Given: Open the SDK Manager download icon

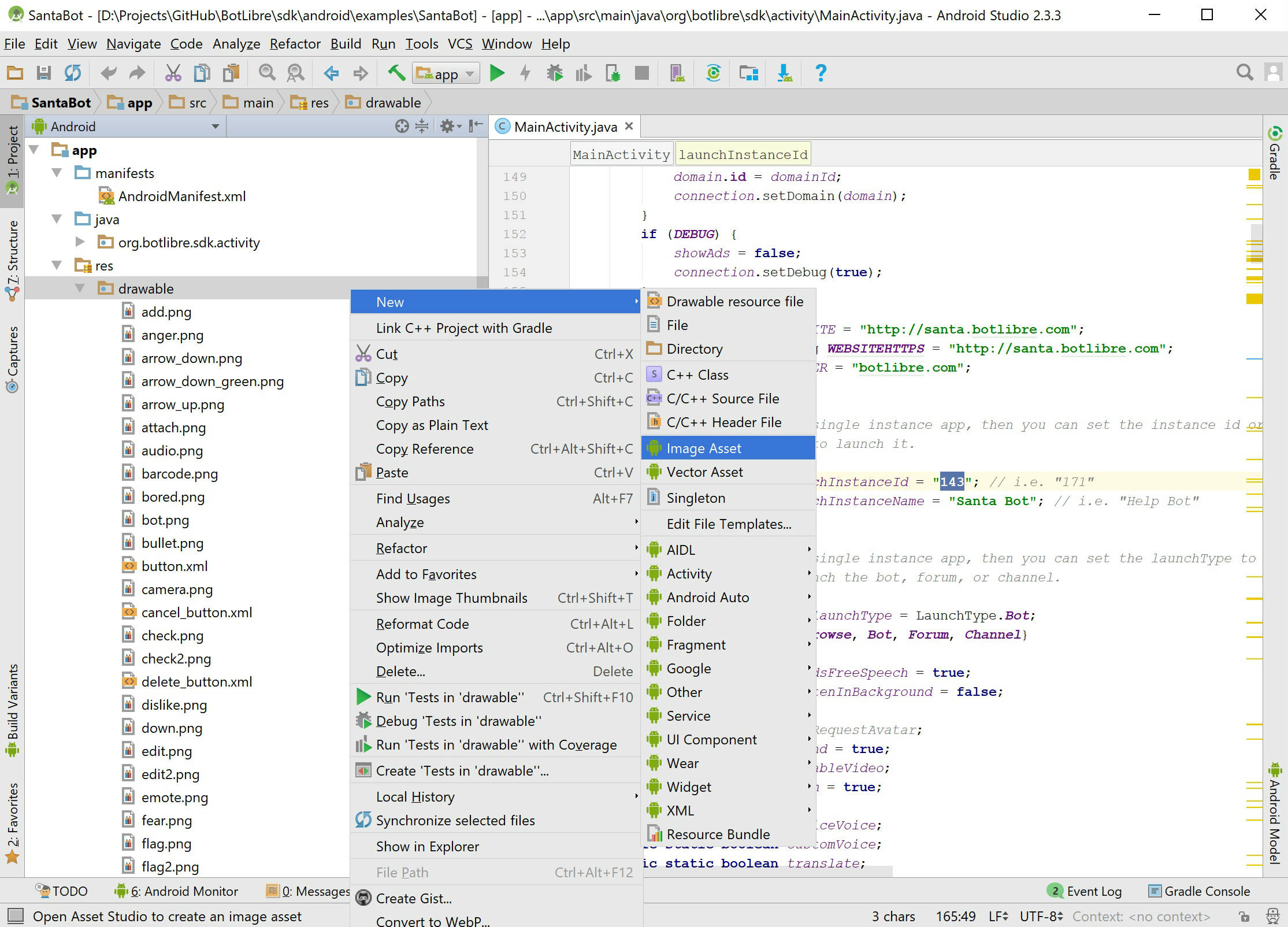Looking at the screenshot, I should (x=785, y=73).
